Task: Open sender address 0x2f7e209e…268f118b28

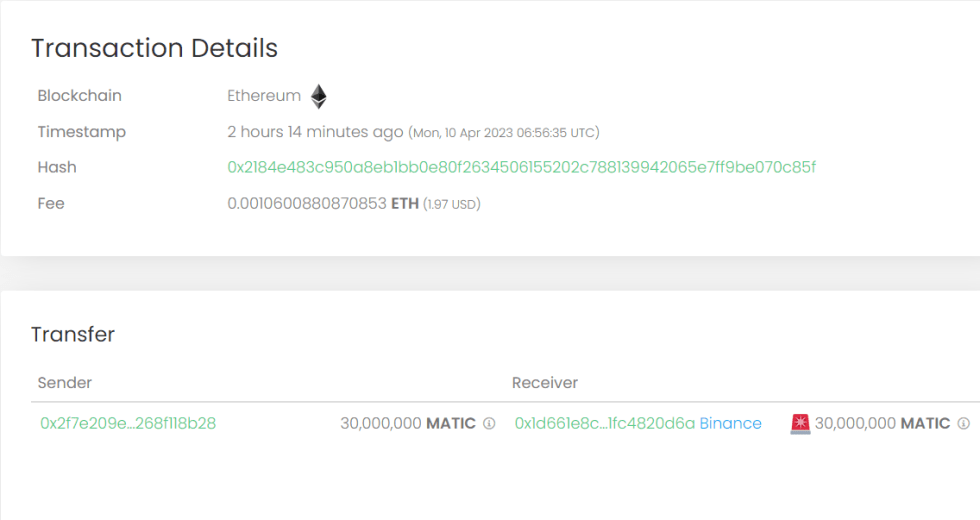Action: (128, 424)
